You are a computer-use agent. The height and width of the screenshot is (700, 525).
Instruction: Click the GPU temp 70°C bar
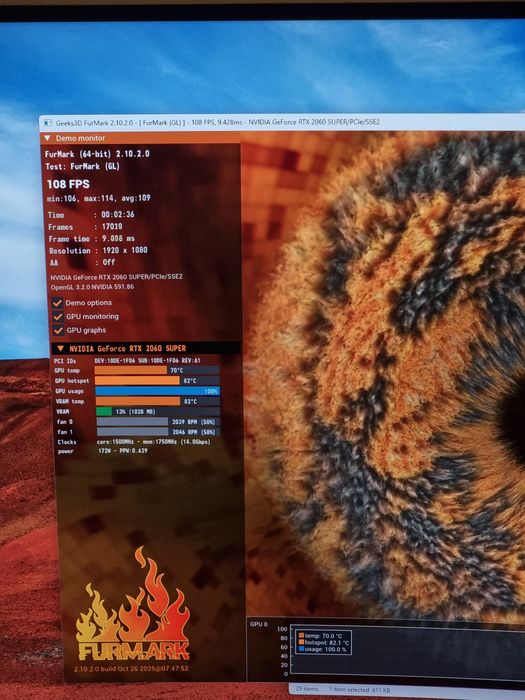pos(157,371)
